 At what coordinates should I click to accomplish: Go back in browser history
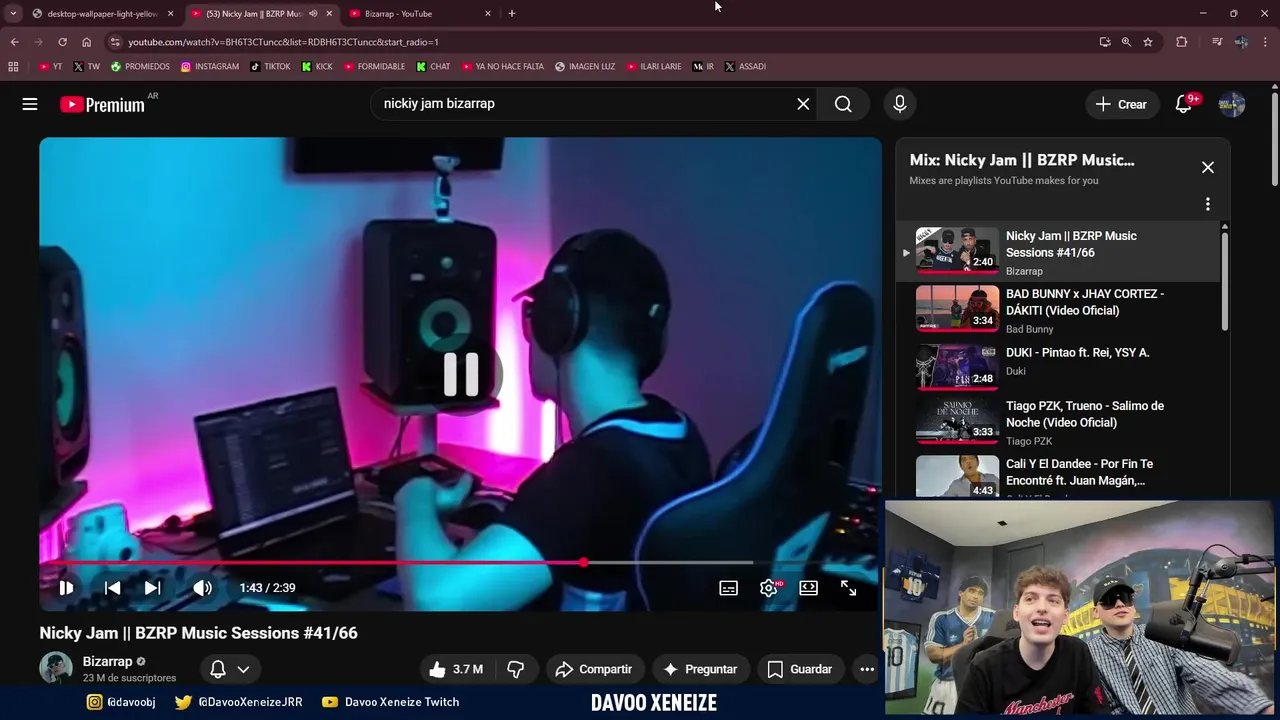(14, 42)
